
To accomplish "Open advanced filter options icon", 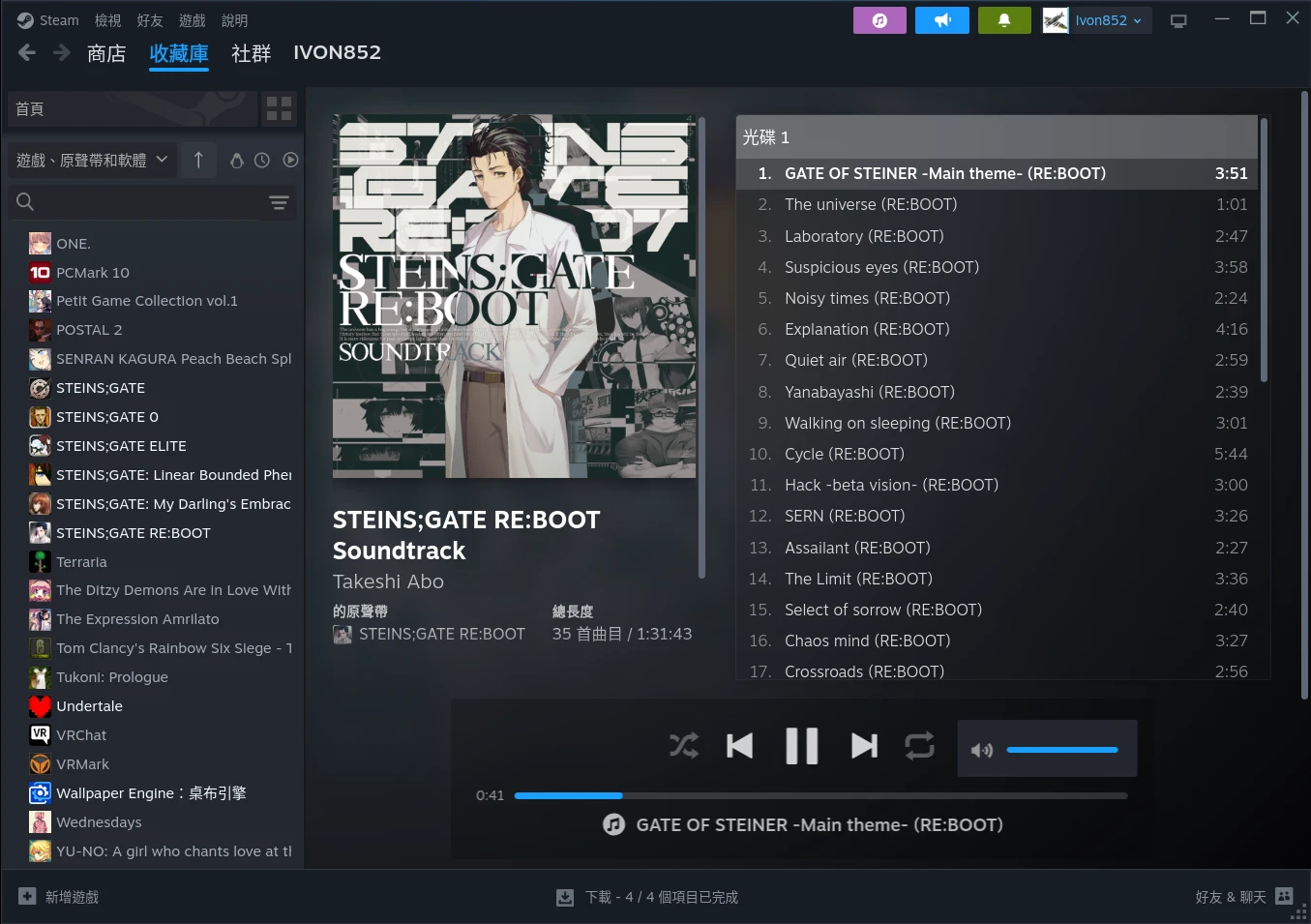I will [x=279, y=202].
